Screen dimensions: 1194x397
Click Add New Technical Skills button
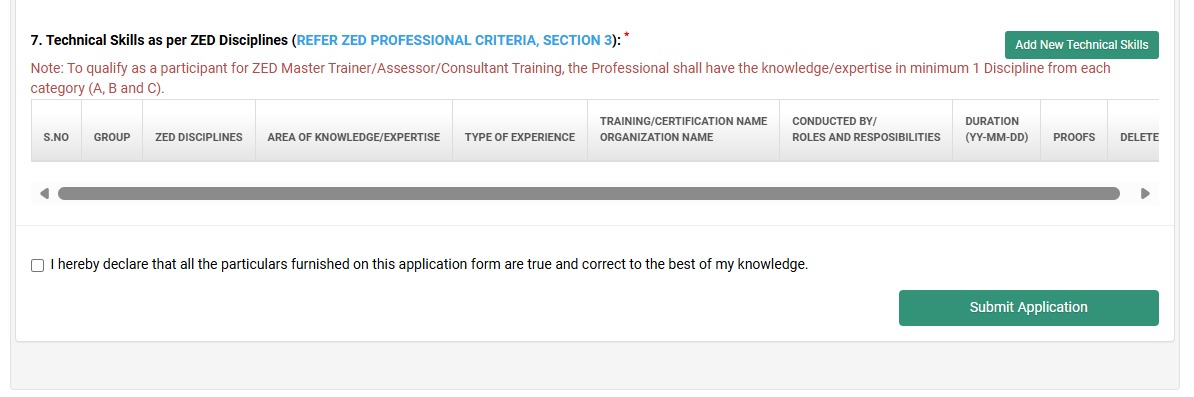coord(1081,45)
